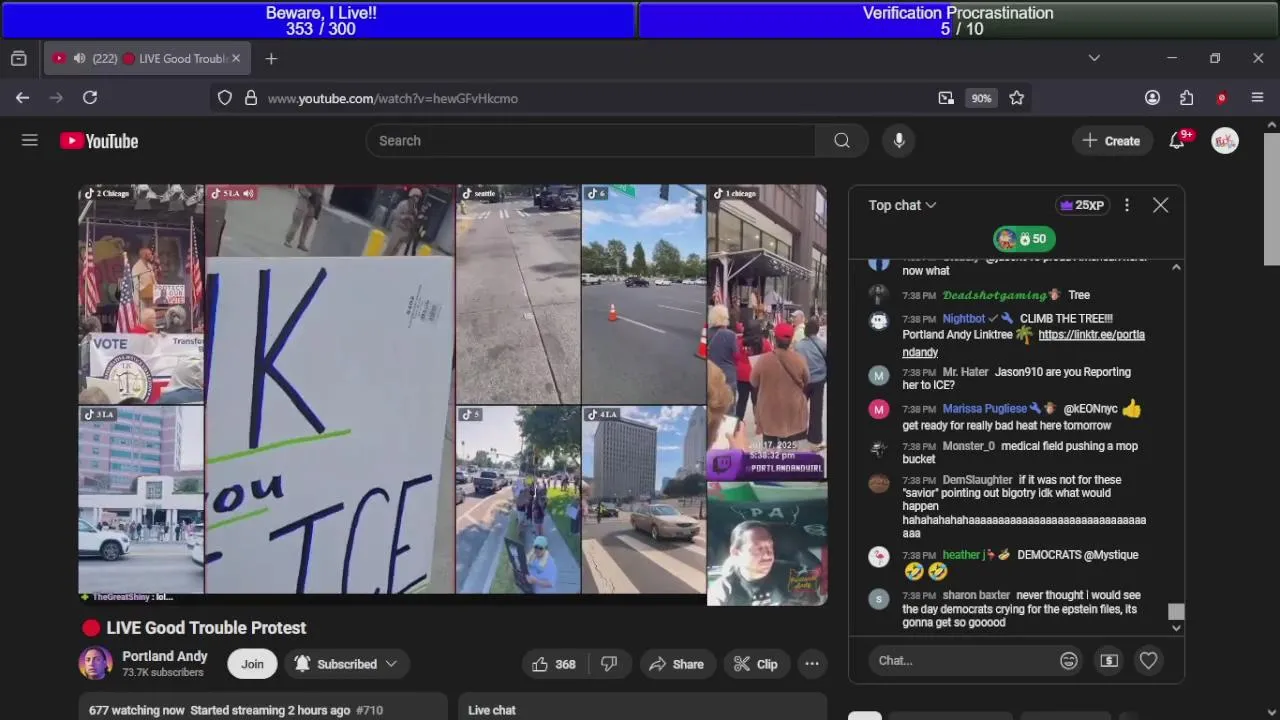The image size is (1280, 720).
Task: Open the Subscribed notification dropdown
Action: tap(347, 664)
